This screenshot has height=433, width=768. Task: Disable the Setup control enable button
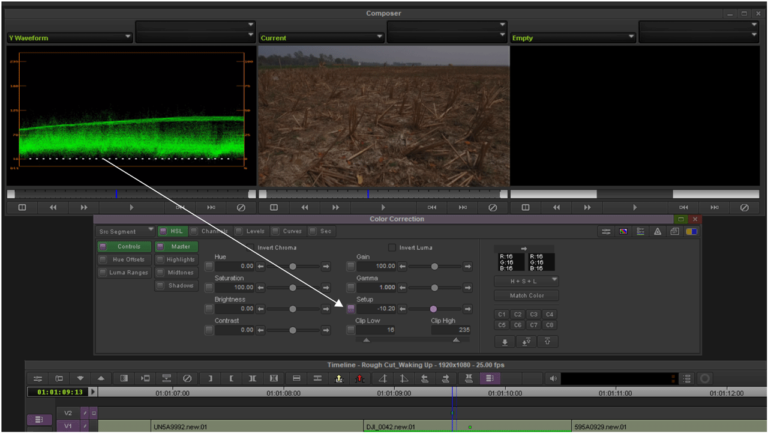tap(351, 309)
